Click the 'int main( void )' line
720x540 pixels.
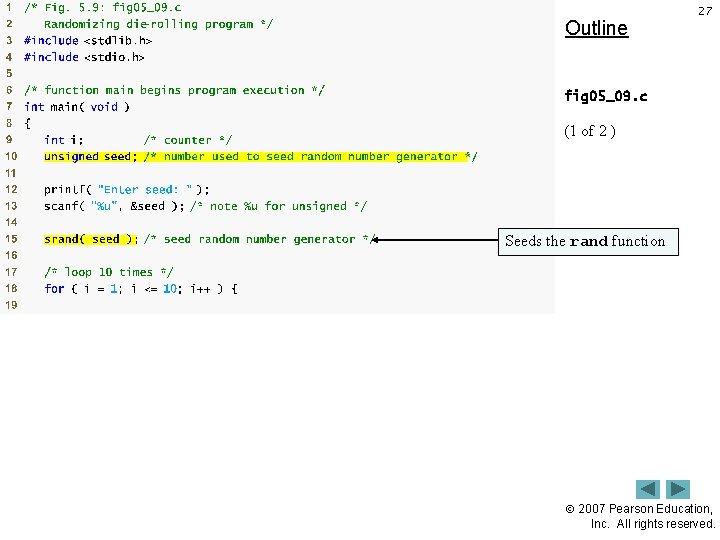click(77, 107)
